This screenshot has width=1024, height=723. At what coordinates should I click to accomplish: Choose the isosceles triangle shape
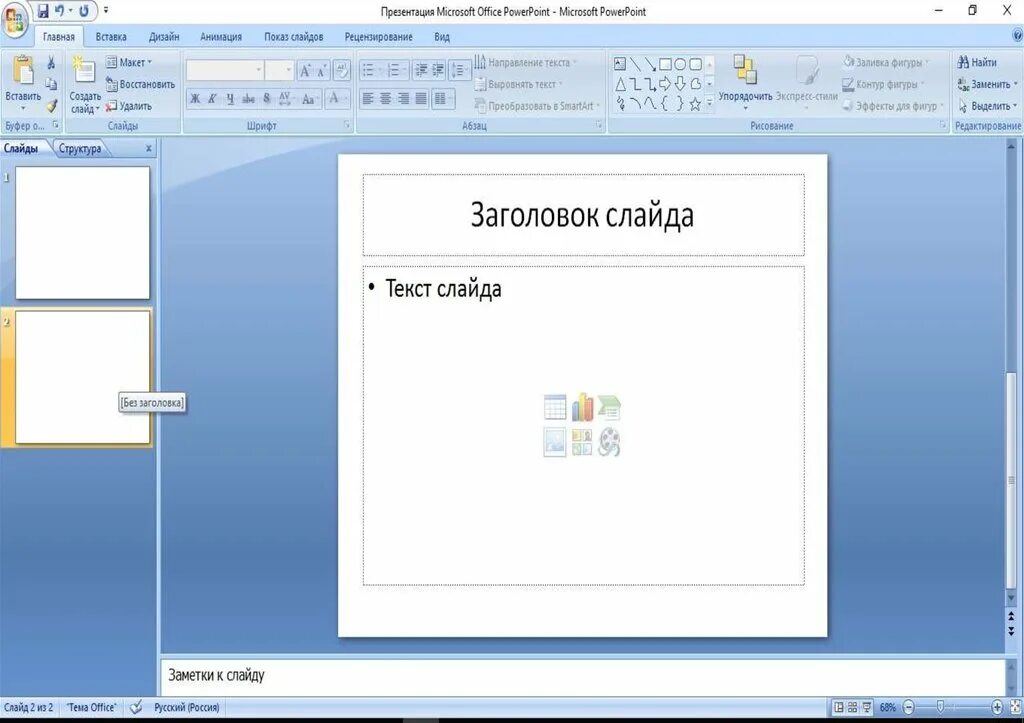point(620,84)
